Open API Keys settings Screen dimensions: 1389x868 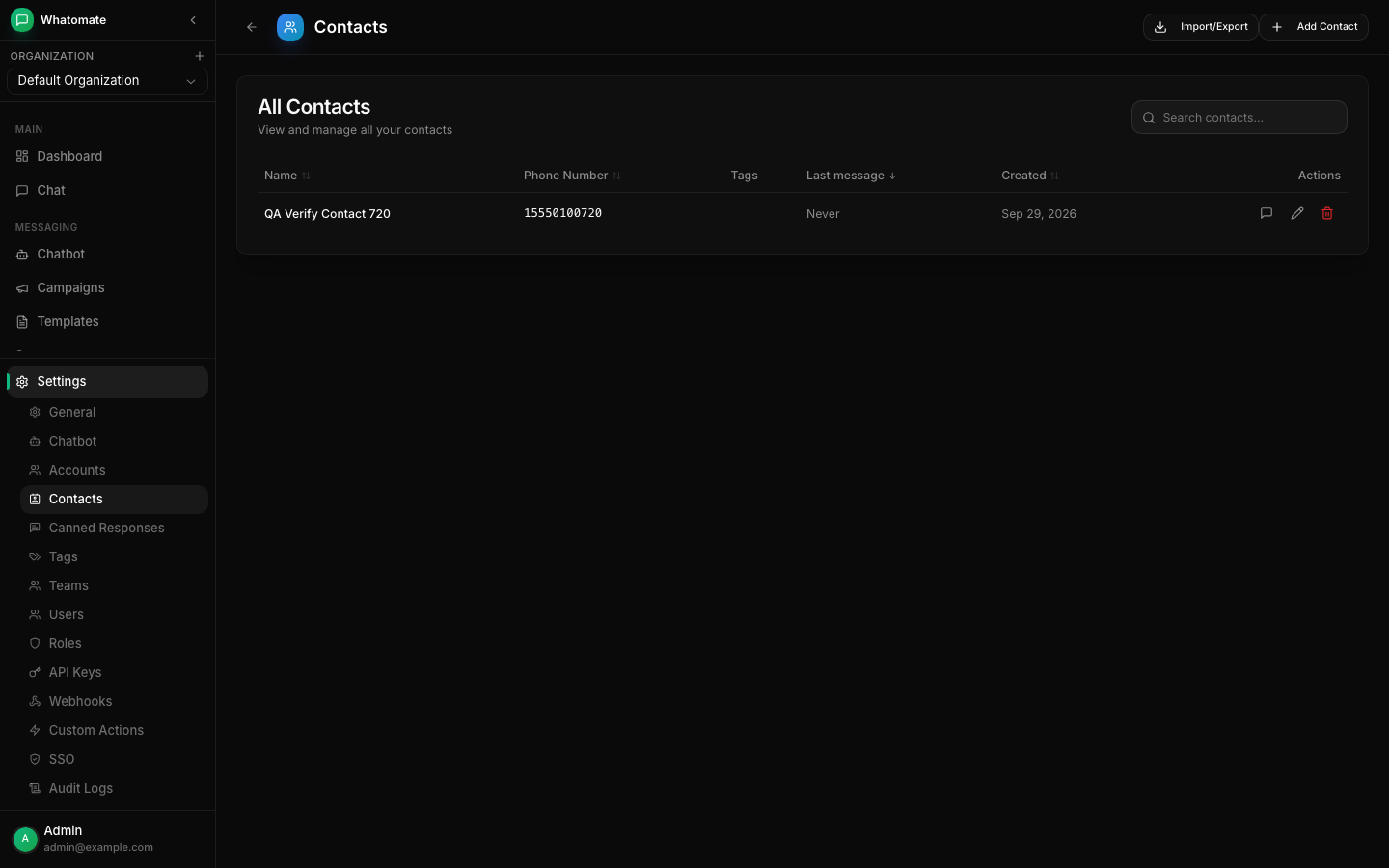click(x=114, y=672)
